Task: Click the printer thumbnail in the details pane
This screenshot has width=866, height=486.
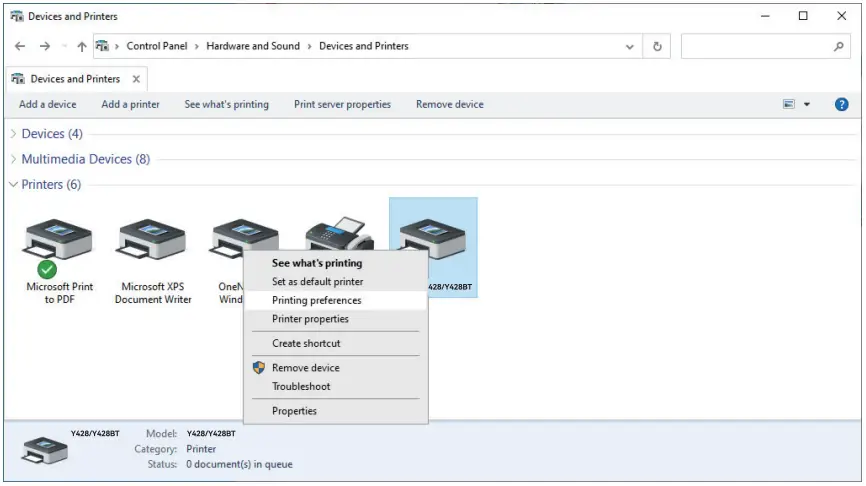Action: click(44, 450)
